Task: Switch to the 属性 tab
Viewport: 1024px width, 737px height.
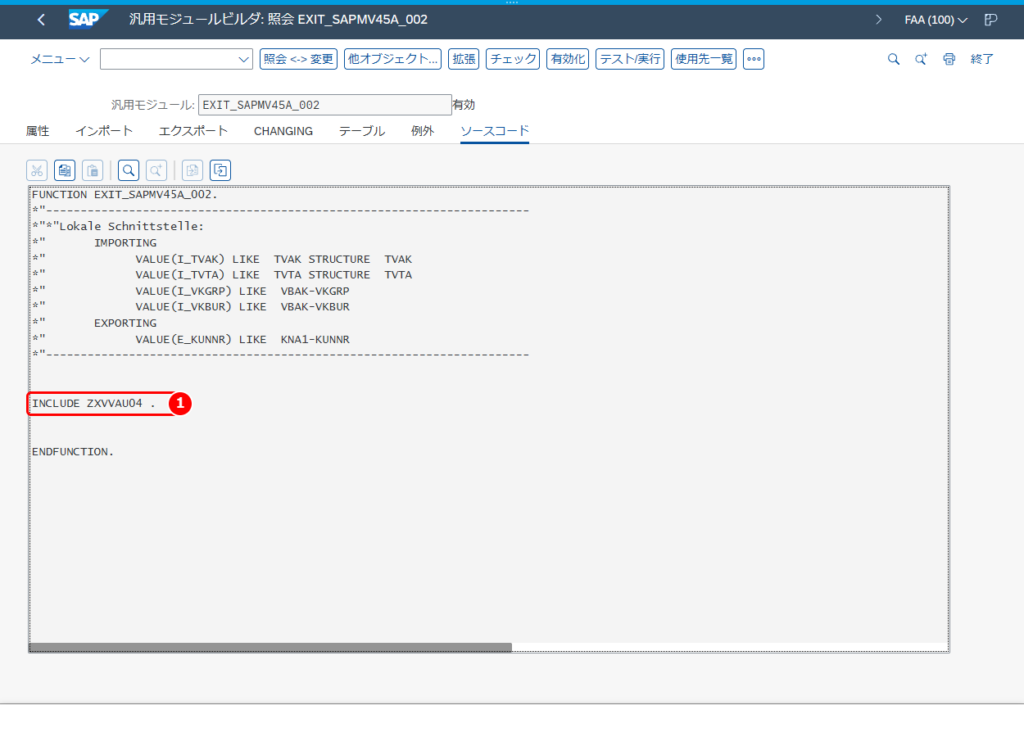Action: [x=37, y=131]
